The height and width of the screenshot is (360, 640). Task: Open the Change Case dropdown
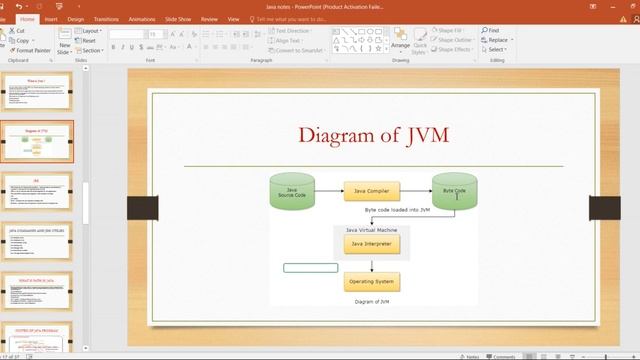click(x=174, y=48)
